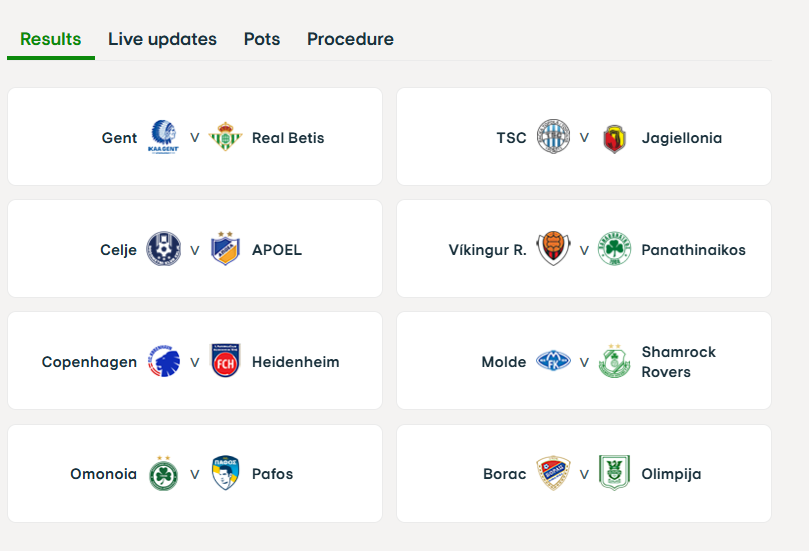This screenshot has height=551, width=809.
Task: Switch to the Live updates tab
Action: tap(162, 39)
